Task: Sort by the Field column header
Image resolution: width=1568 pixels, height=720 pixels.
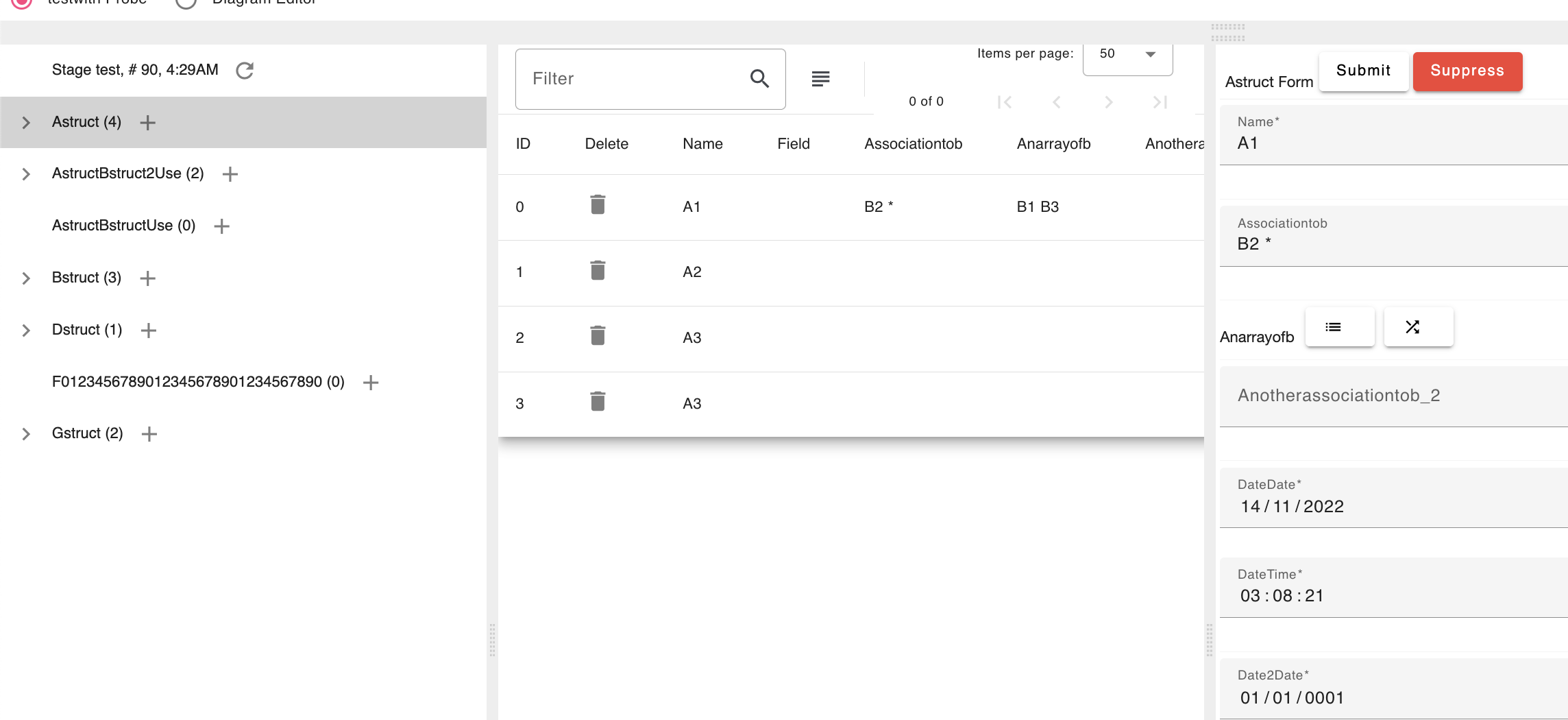Action: [793, 144]
